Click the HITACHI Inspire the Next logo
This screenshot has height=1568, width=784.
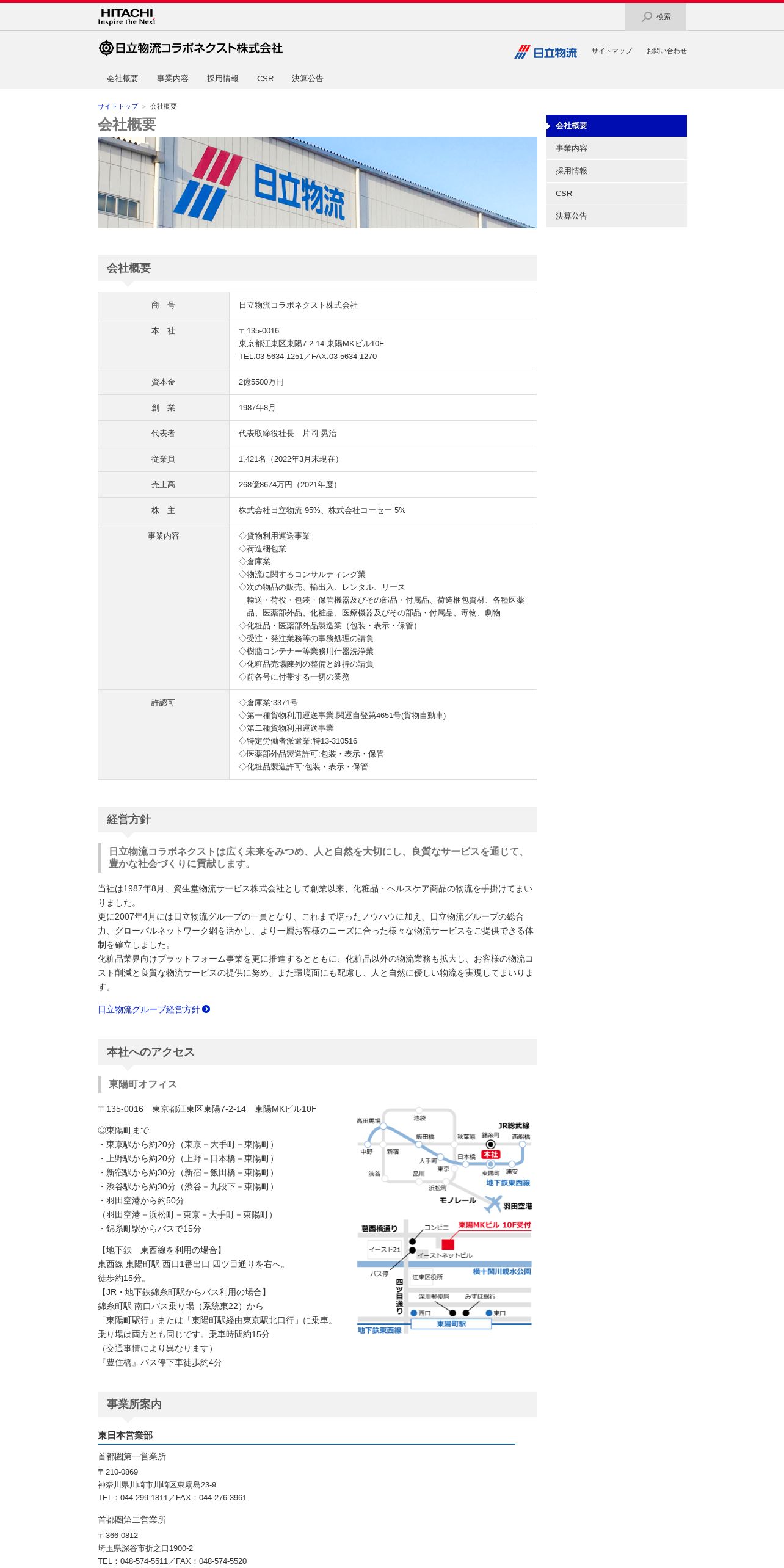127,16
